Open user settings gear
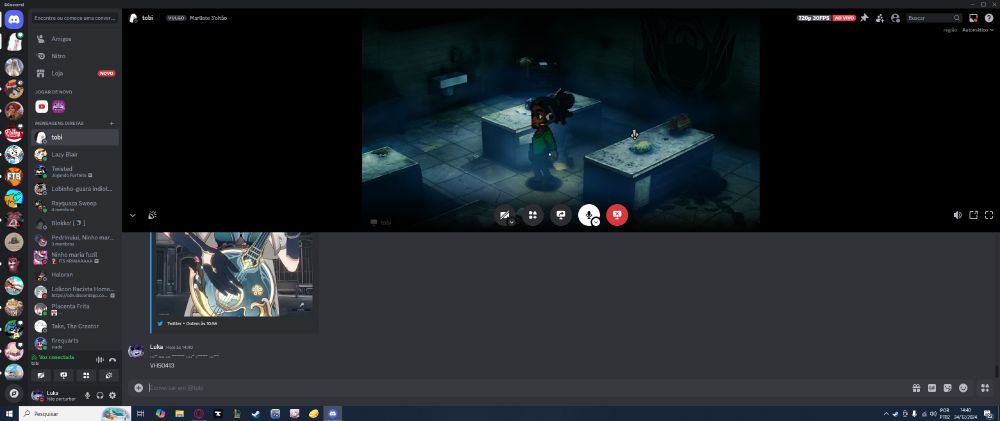This screenshot has height=421, width=1000. pos(113,395)
